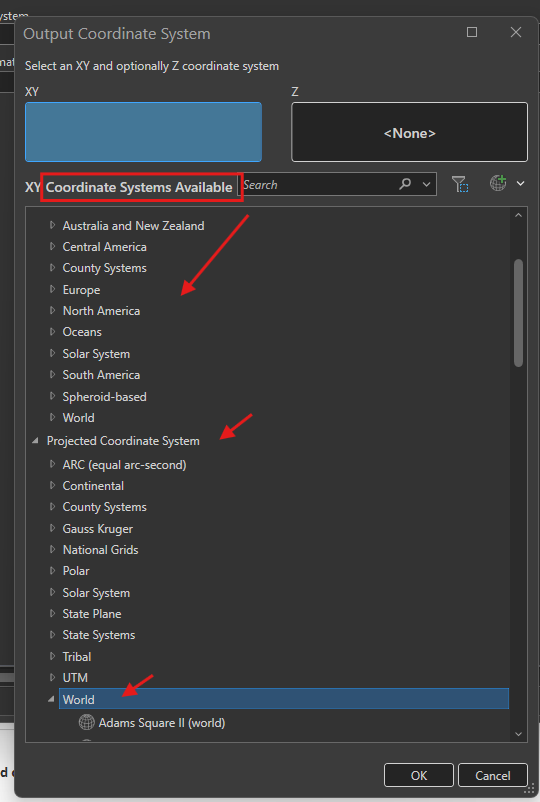Select the North America tree item
The width and height of the screenshot is (540, 802).
(101, 311)
